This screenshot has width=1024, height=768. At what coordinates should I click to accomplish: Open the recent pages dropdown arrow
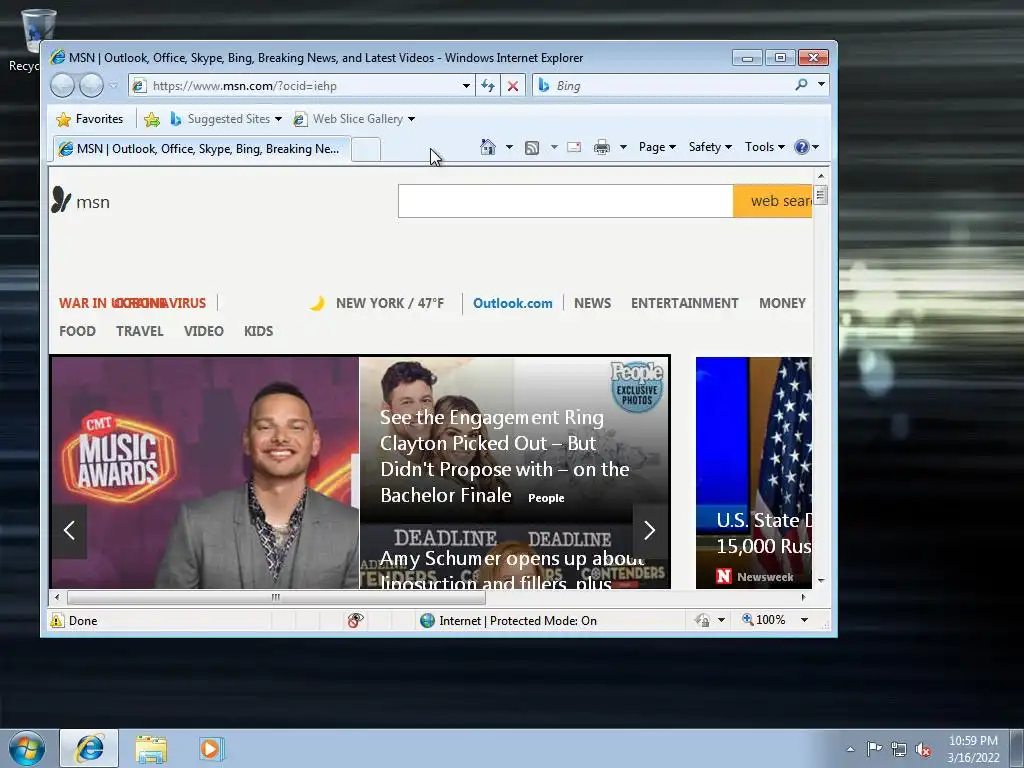coord(113,86)
